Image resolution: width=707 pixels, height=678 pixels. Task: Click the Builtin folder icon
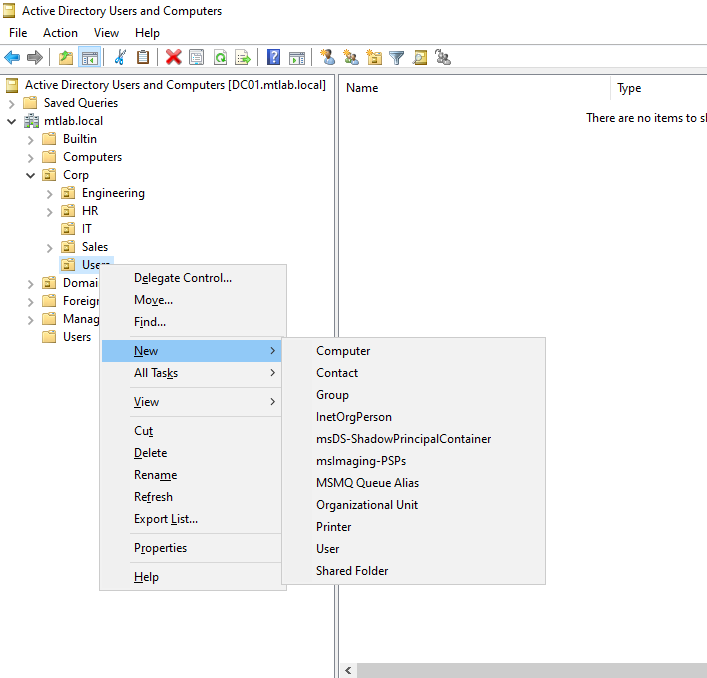[49, 139]
